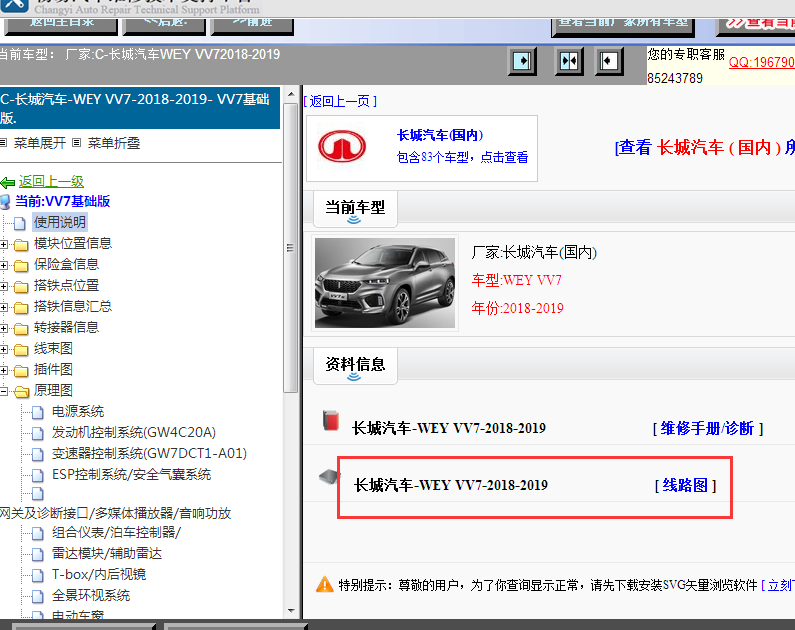Click the left-arrow panel layout icon
795x630 pixels.
click(608, 61)
